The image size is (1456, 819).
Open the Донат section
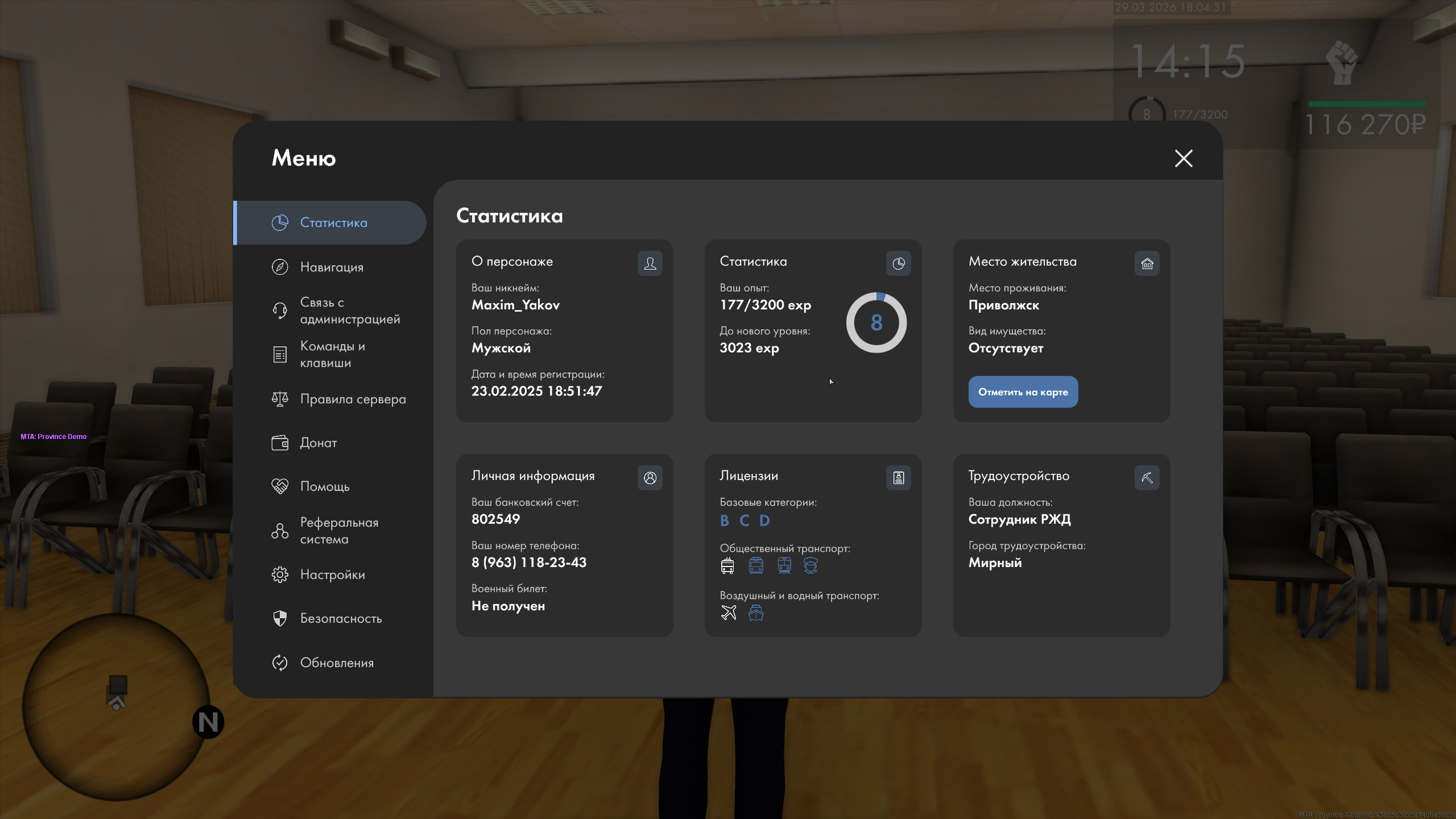point(318,442)
